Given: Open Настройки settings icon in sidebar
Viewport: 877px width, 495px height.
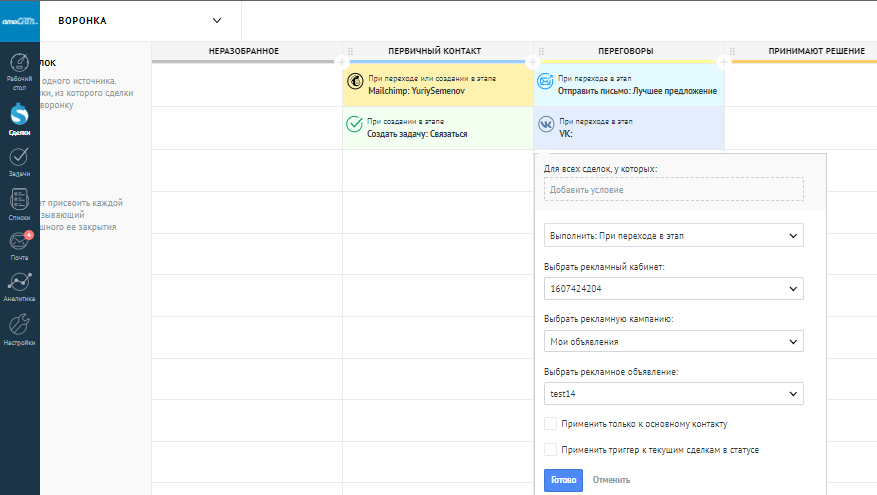Looking at the screenshot, I should click(x=19, y=328).
